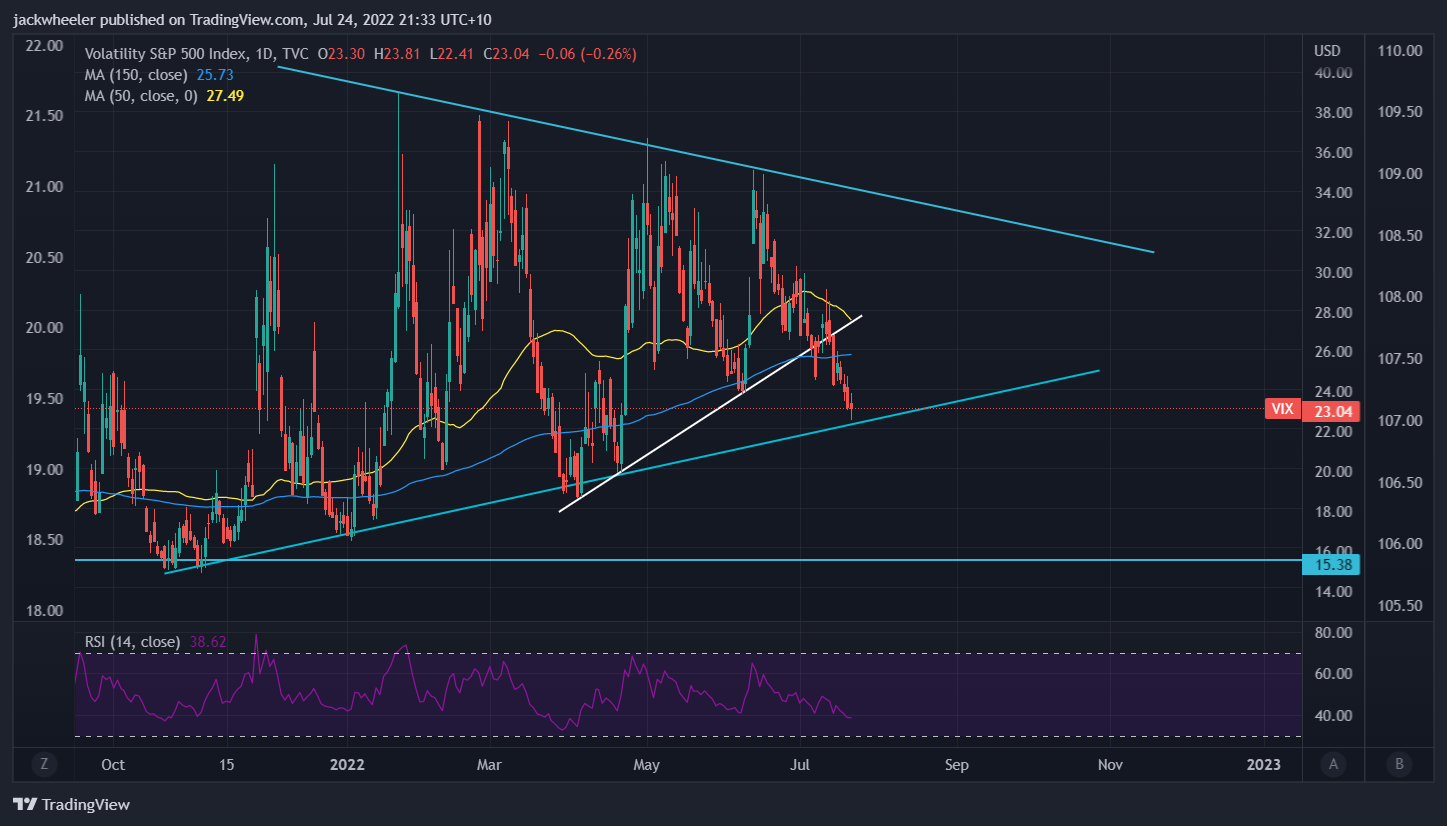Viewport: 1447px width, 826px height.
Task: Click the 110.00 right scale label
Action: coord(1398,50)
